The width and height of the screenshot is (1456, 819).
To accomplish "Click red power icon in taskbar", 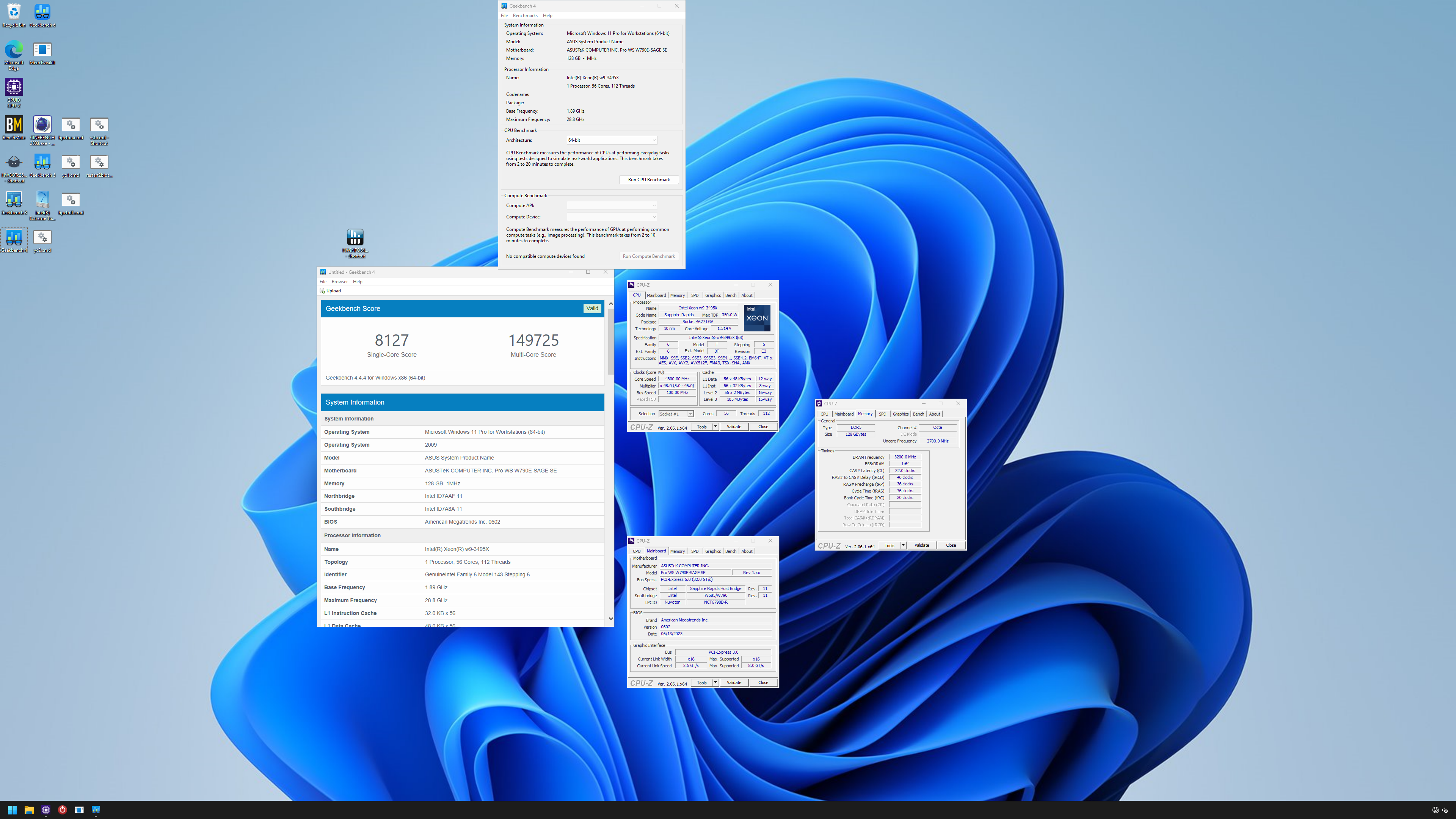I will pos(62,810).
